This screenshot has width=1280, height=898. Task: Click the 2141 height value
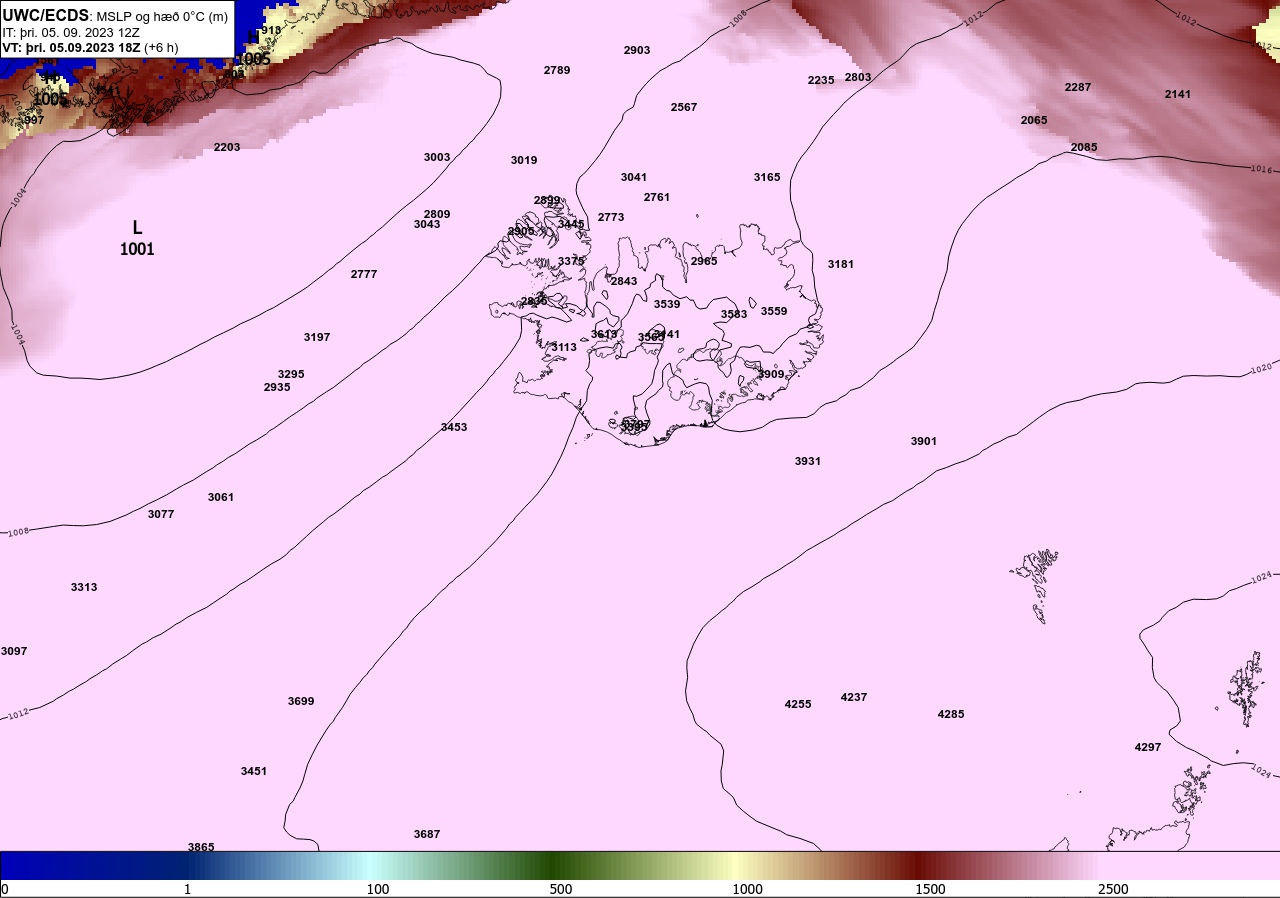click(x=1178, y=94)
